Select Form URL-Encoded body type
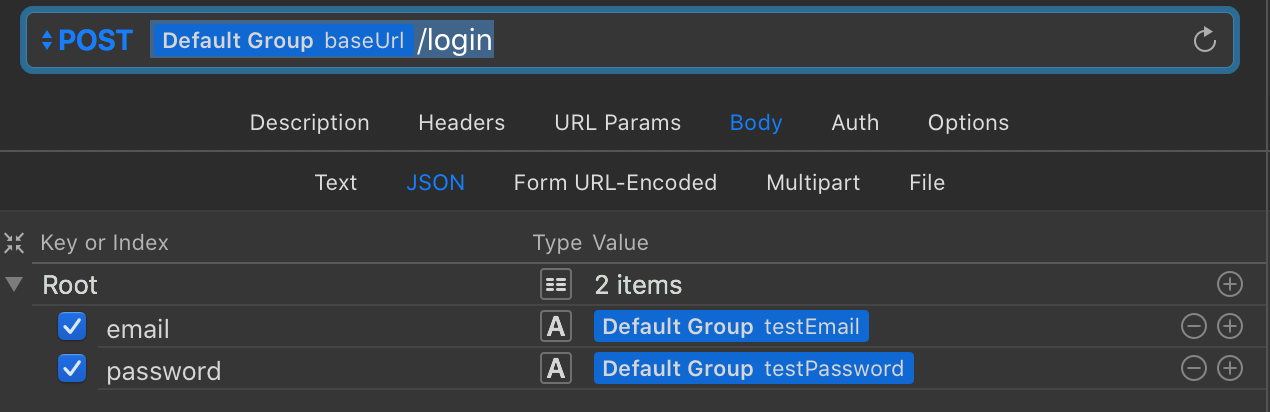 tap(615, 182)
